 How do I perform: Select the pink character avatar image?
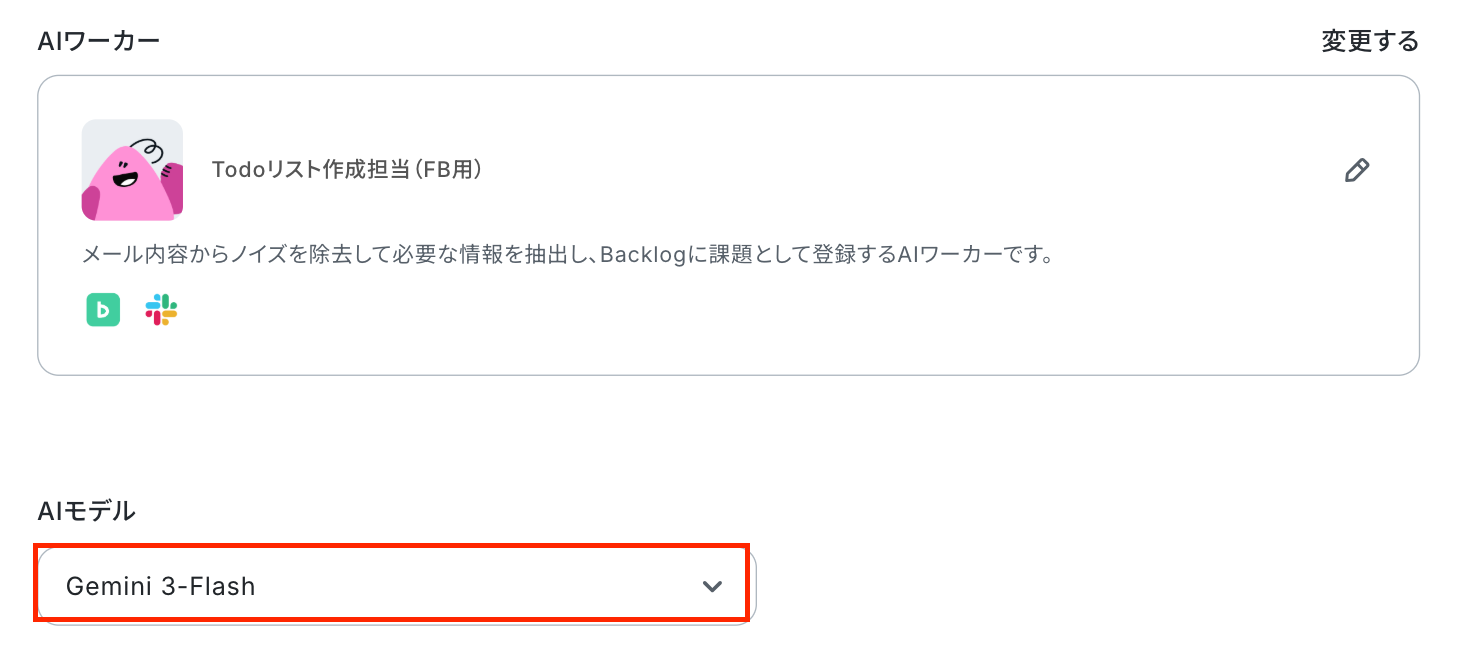[132, 170]
